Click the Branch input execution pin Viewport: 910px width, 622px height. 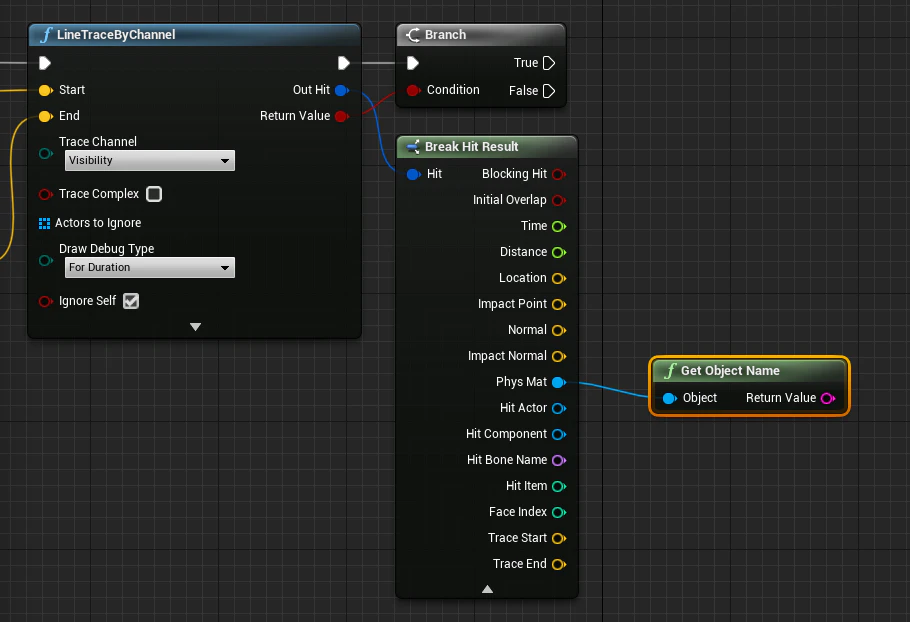click(x=413, y=63)
